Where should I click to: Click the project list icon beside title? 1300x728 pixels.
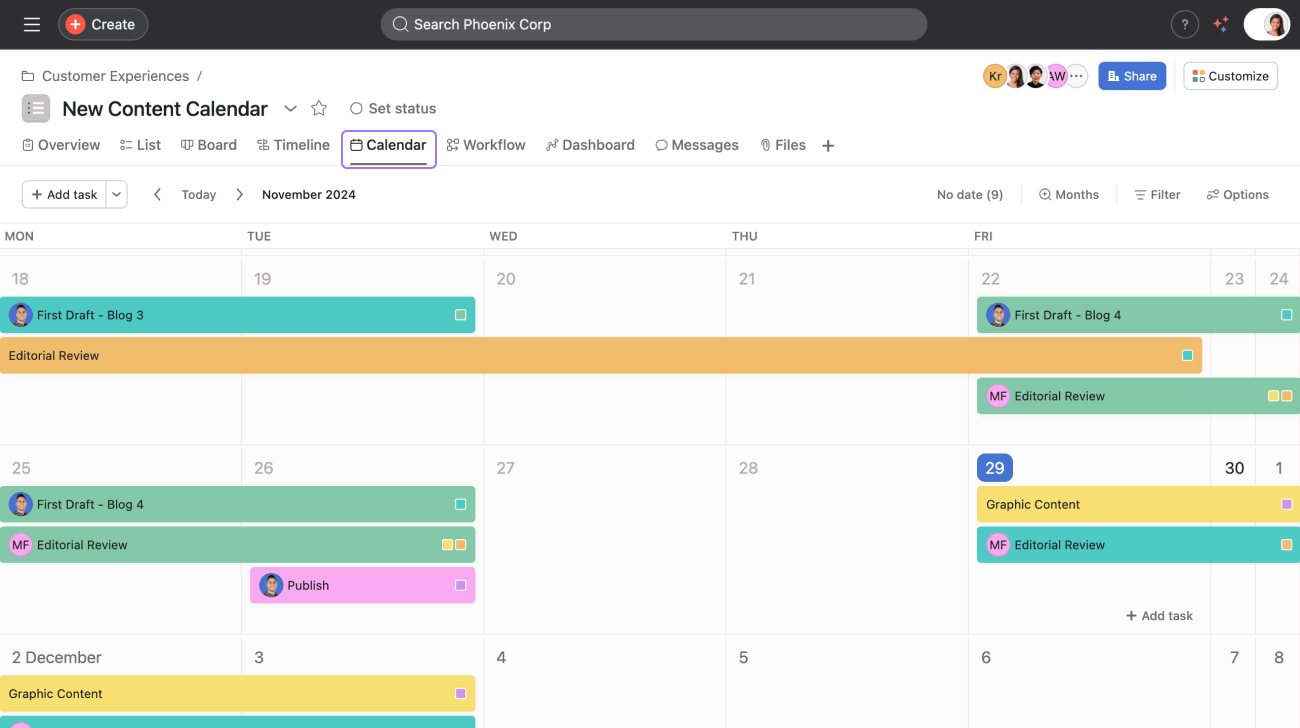point(36,108)
